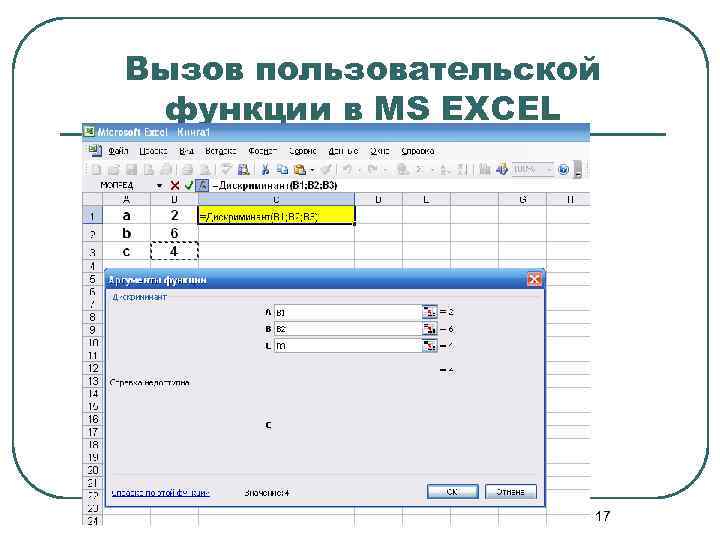
Task: Click the Paste clipboard icon
Action: coord(300,170)
